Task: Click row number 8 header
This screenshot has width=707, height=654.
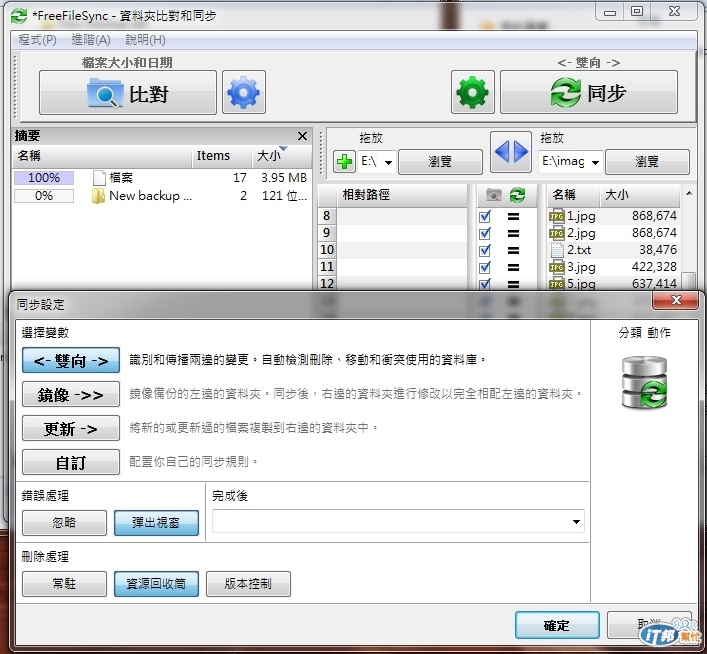Action: [x=327, y=216]
